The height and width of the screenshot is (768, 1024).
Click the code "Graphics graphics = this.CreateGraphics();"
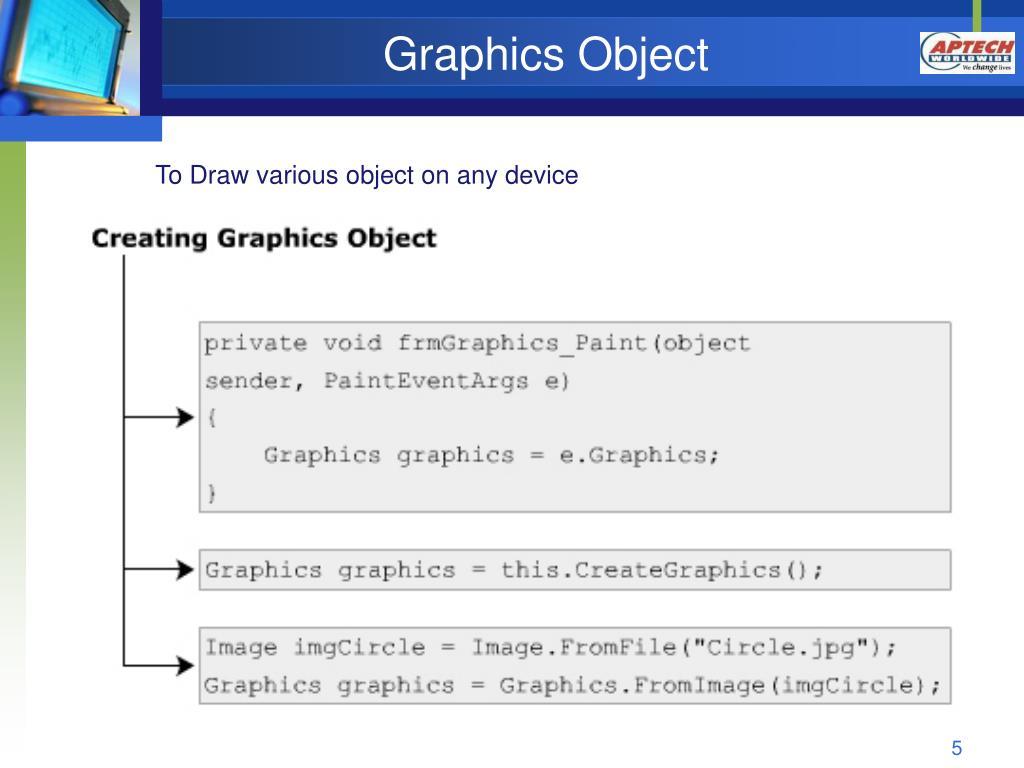(514, 570)
